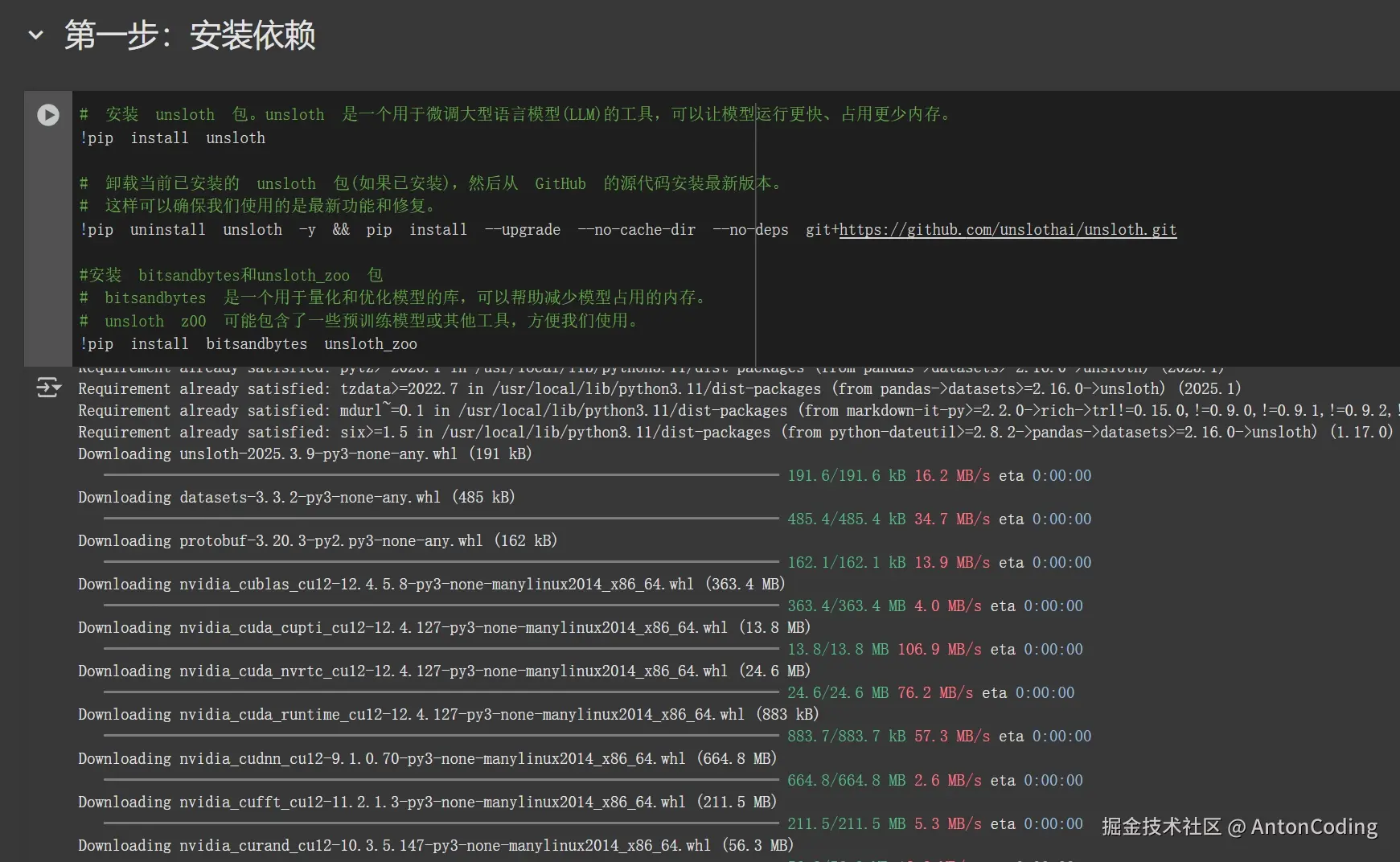Place cursor on "!pip install unsloth" line

click(172, 138)
